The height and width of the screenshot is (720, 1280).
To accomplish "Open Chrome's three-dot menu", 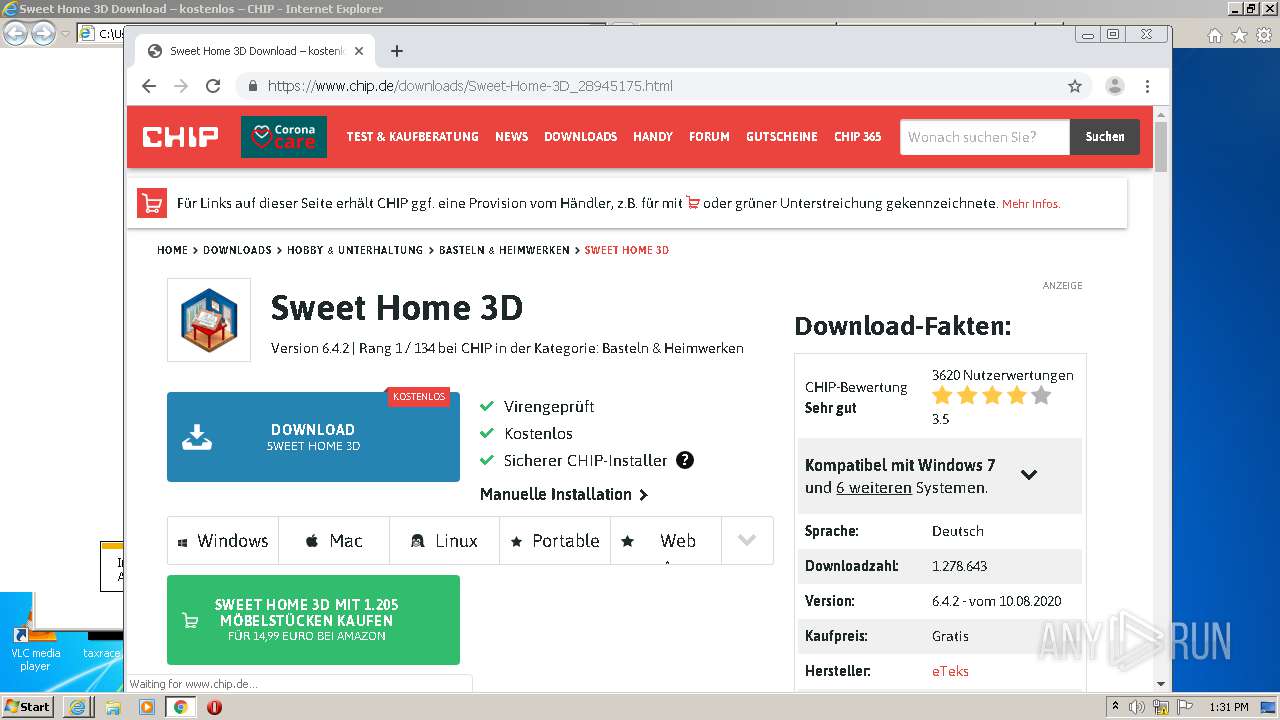I will pyautogui.click(x=1147, y=86).
